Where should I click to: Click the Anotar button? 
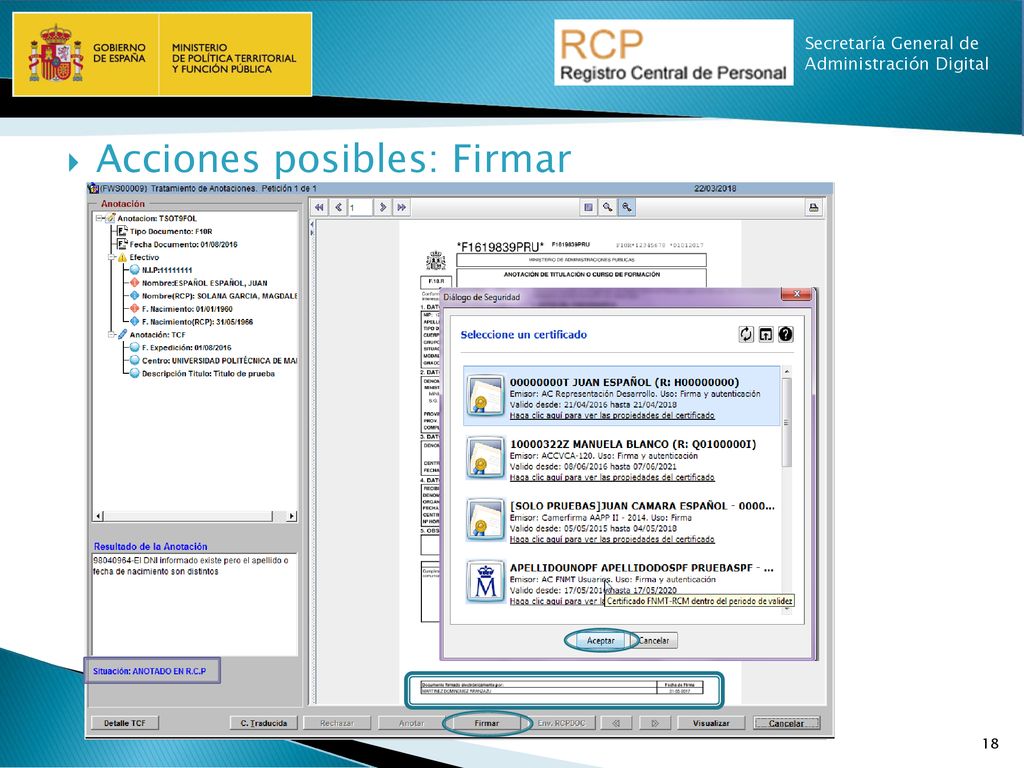411,723
